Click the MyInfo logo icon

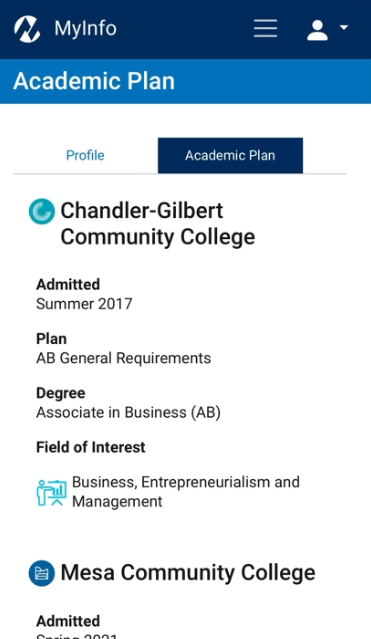27,29
